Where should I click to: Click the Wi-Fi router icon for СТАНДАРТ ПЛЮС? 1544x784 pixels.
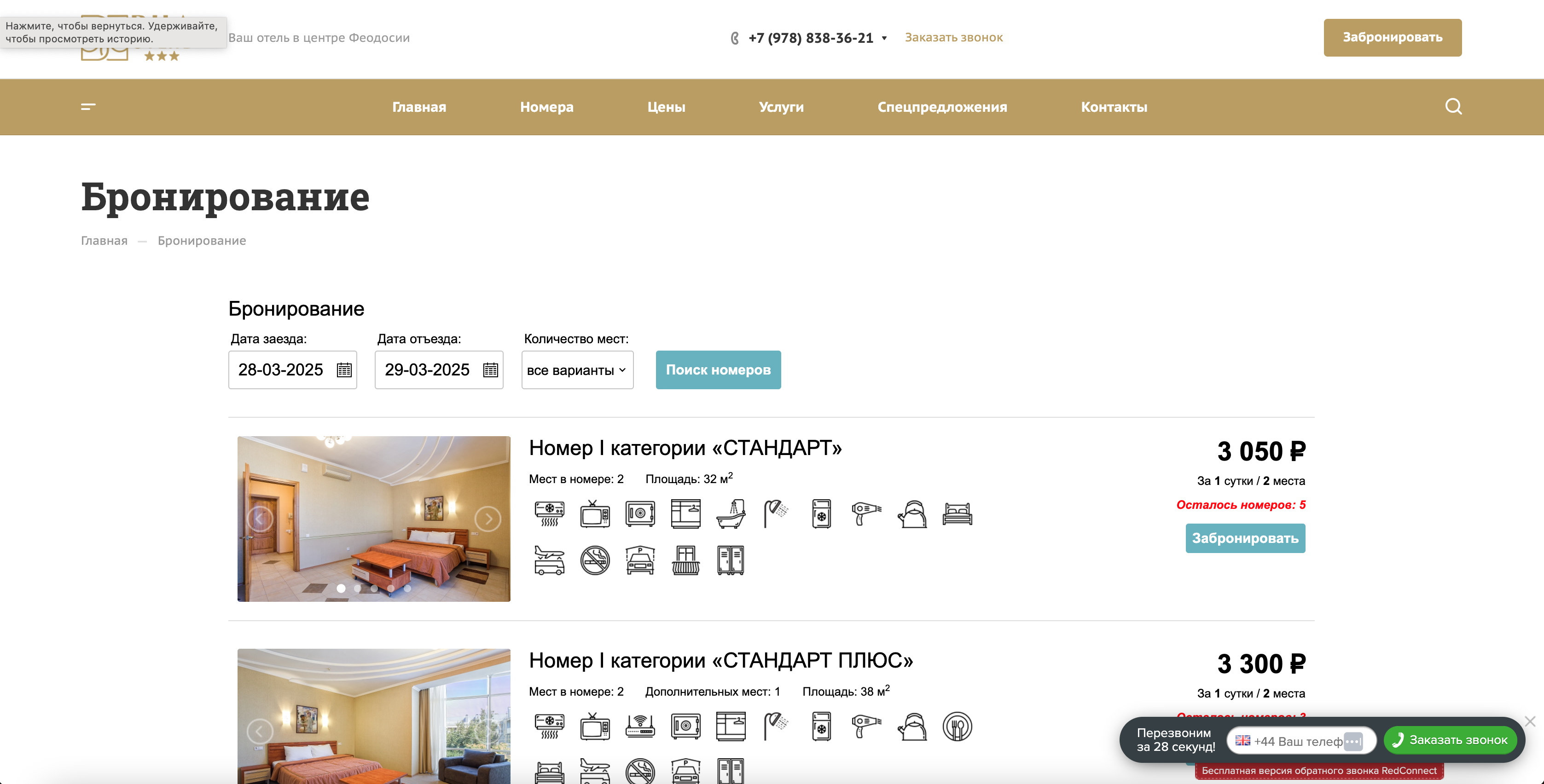640,726
